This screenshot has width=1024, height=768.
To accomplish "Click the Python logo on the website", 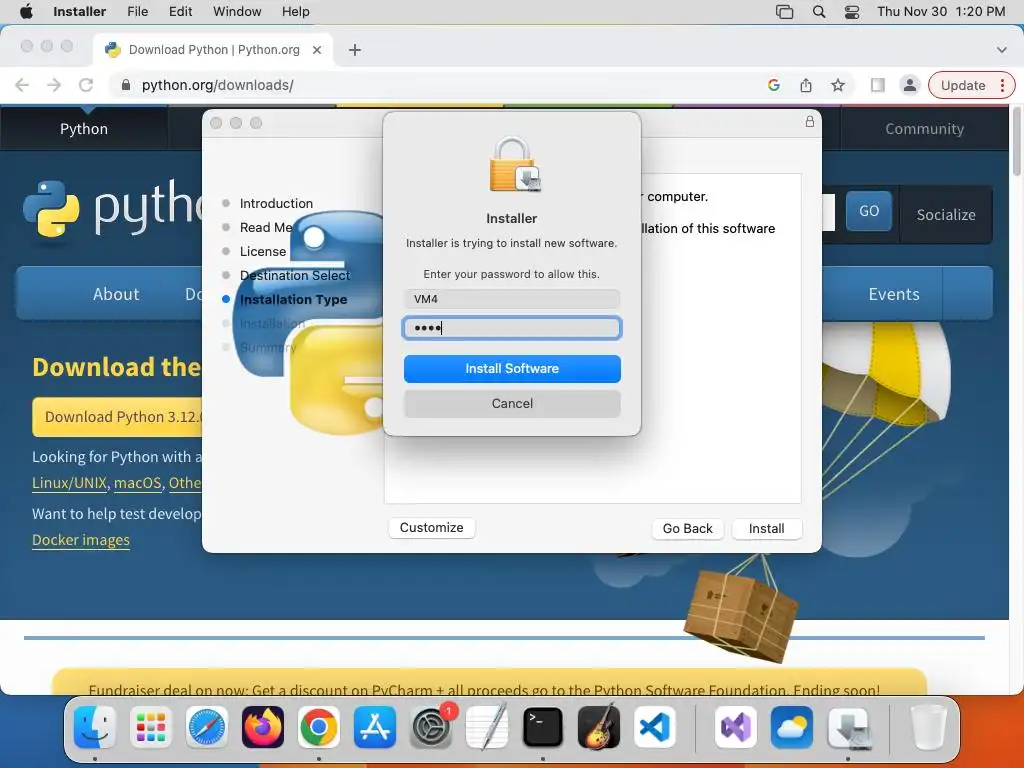I will [x=112, y=208].
